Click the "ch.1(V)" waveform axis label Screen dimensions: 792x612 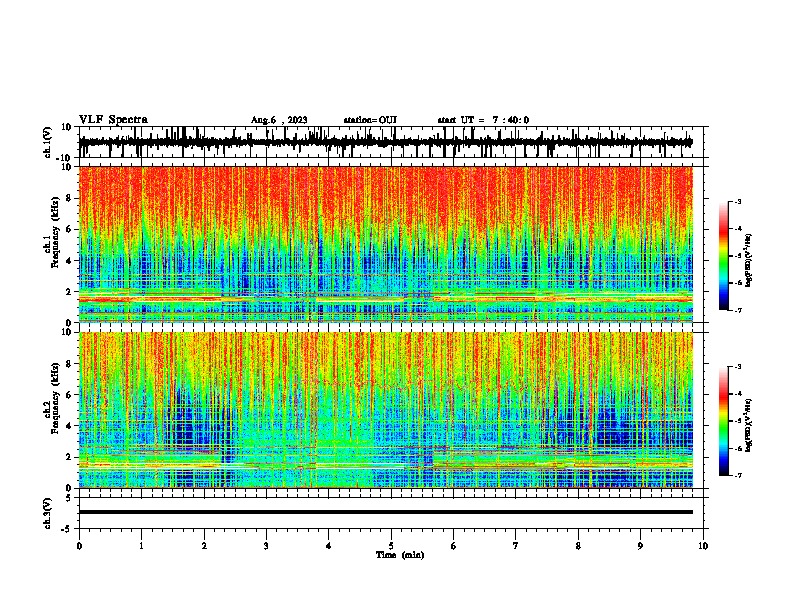coord(48,143)
